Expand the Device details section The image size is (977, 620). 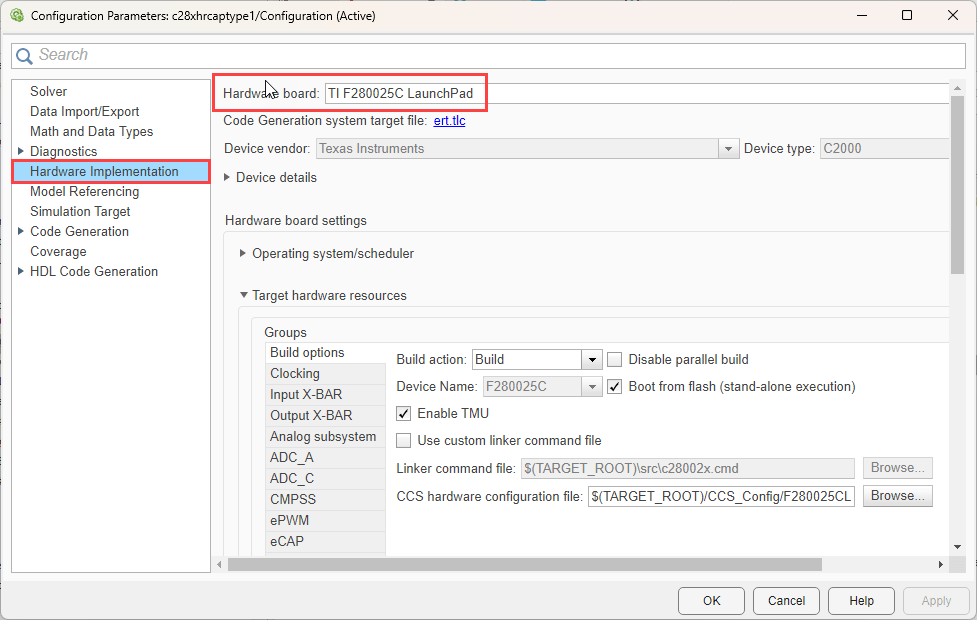(228, 178)
